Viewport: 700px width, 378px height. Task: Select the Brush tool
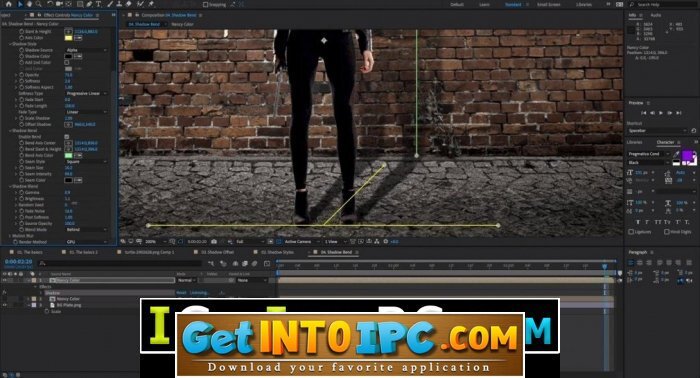tap(110, 4)
